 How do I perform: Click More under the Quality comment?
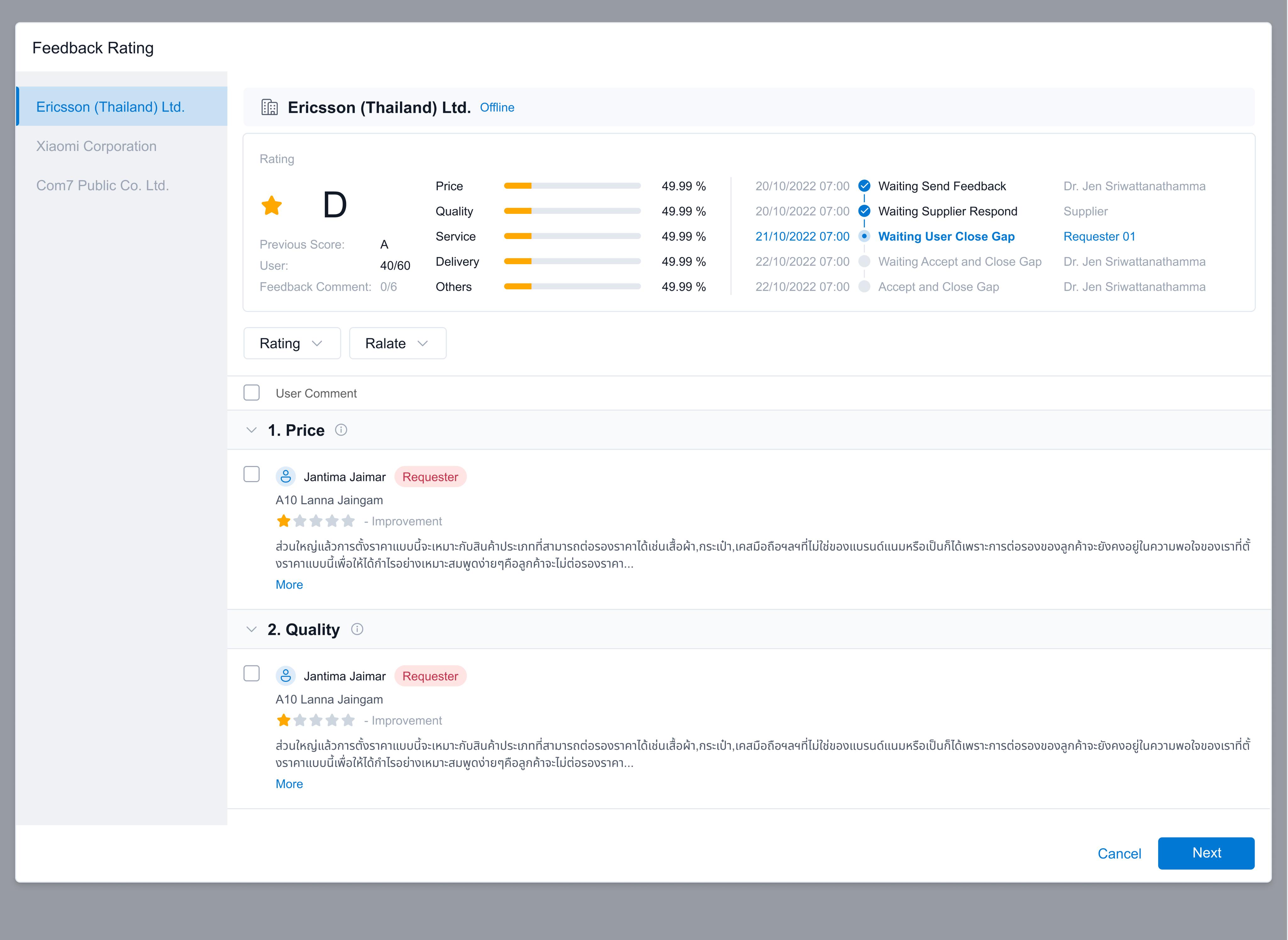coord(289,783)
